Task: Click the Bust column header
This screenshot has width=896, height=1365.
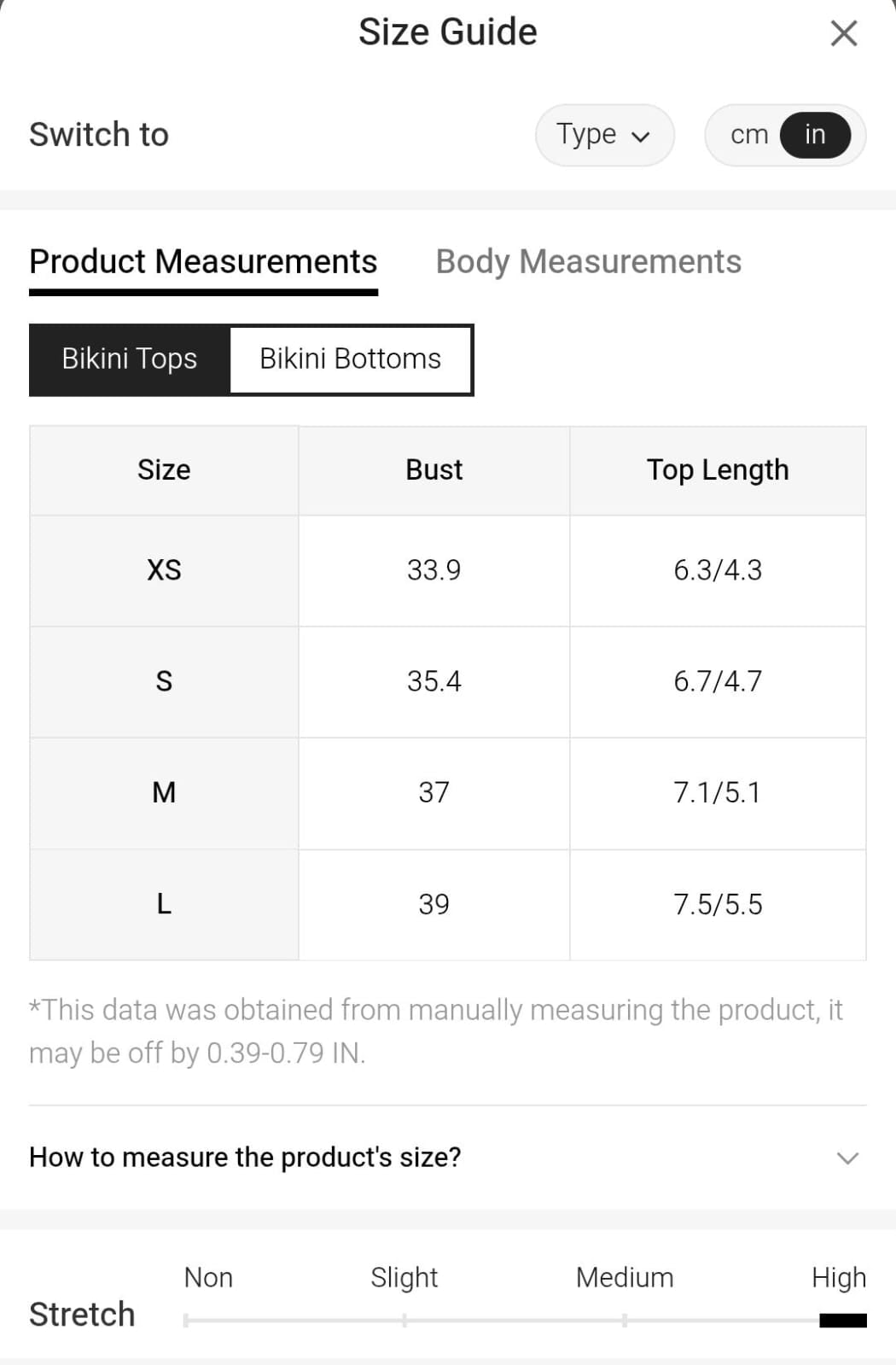Action: (x=433, y=470)
